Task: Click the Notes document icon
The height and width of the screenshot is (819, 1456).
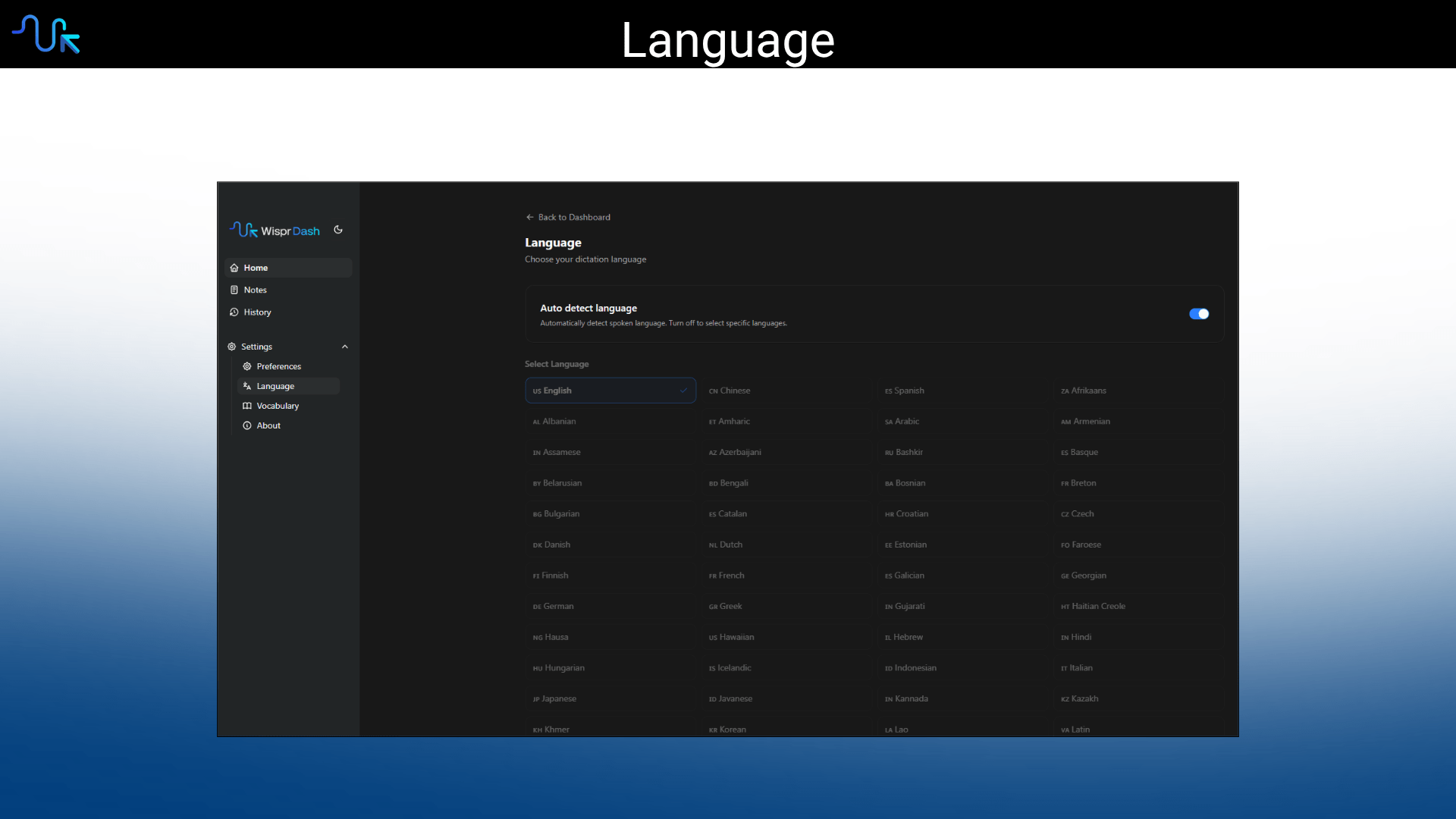Action: [x=234, y=290]
